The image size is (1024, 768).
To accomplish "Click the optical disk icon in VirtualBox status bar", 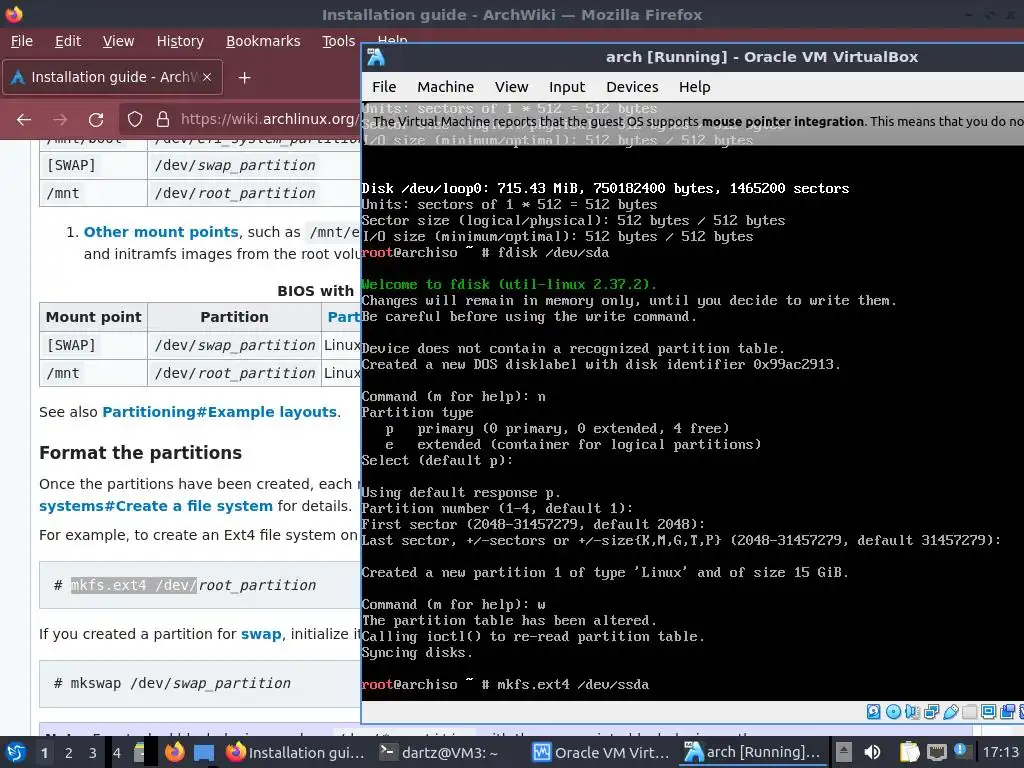I will click(893, 711).
